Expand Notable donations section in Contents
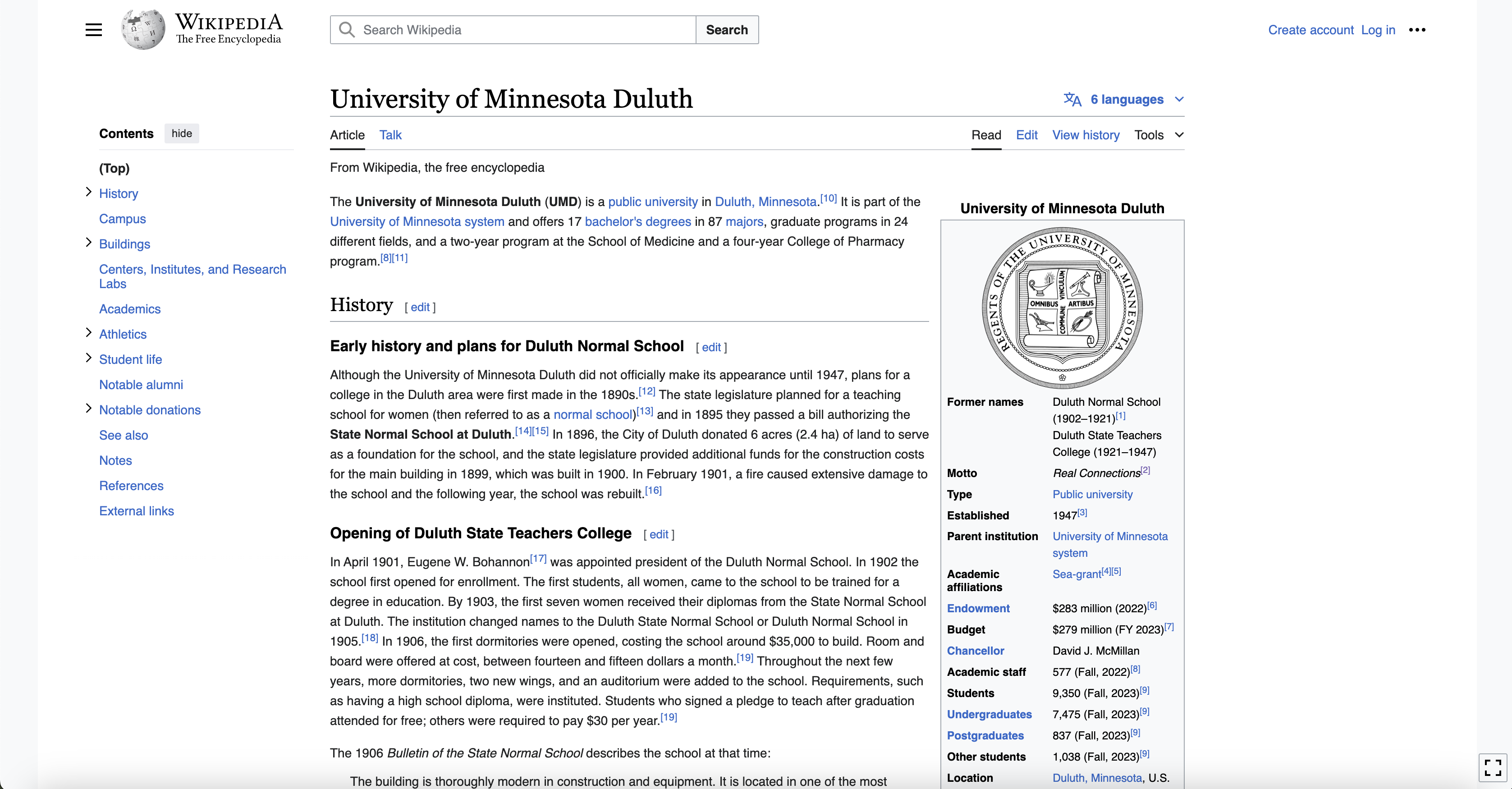1512x789 pixels. click(x=89, y=408)
